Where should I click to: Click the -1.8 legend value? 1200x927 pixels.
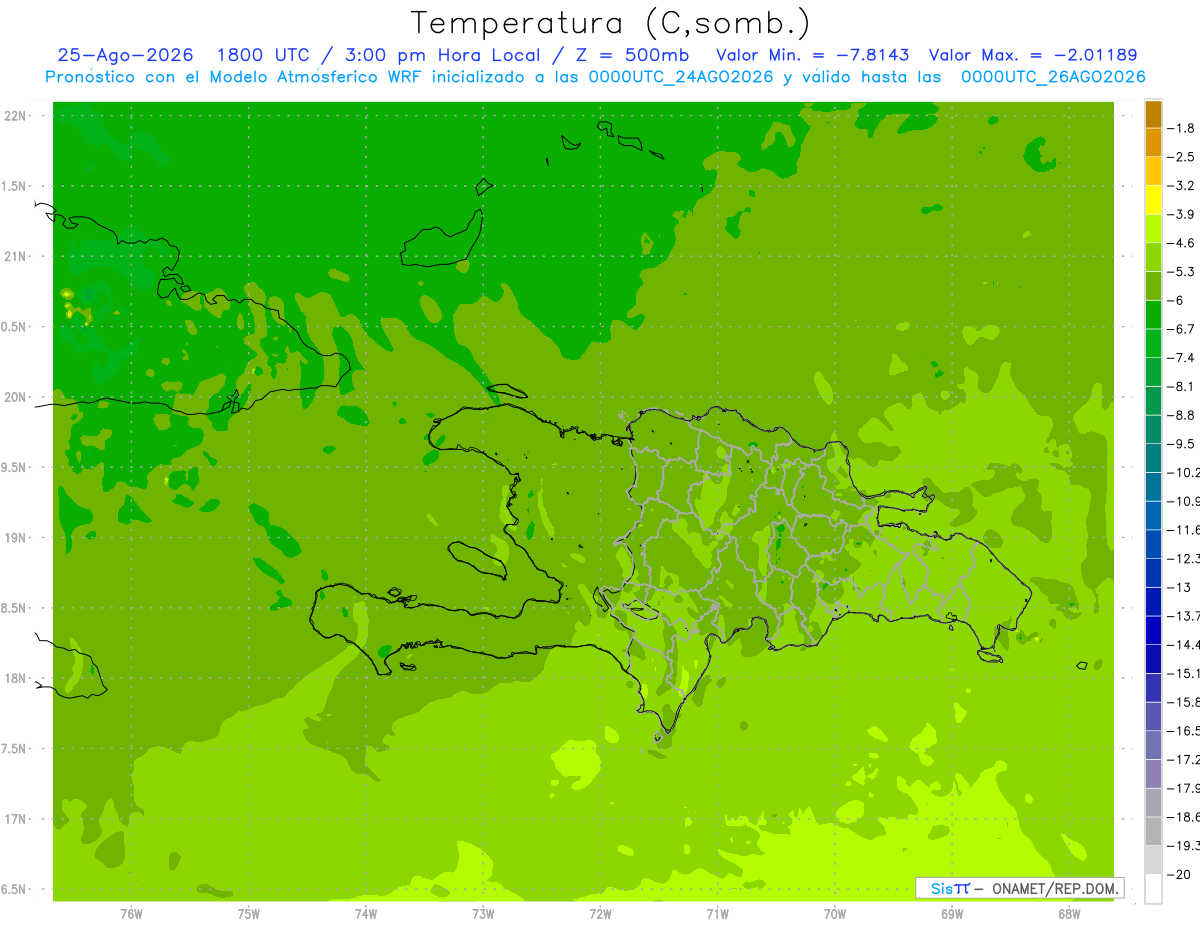coord(1182,128)
